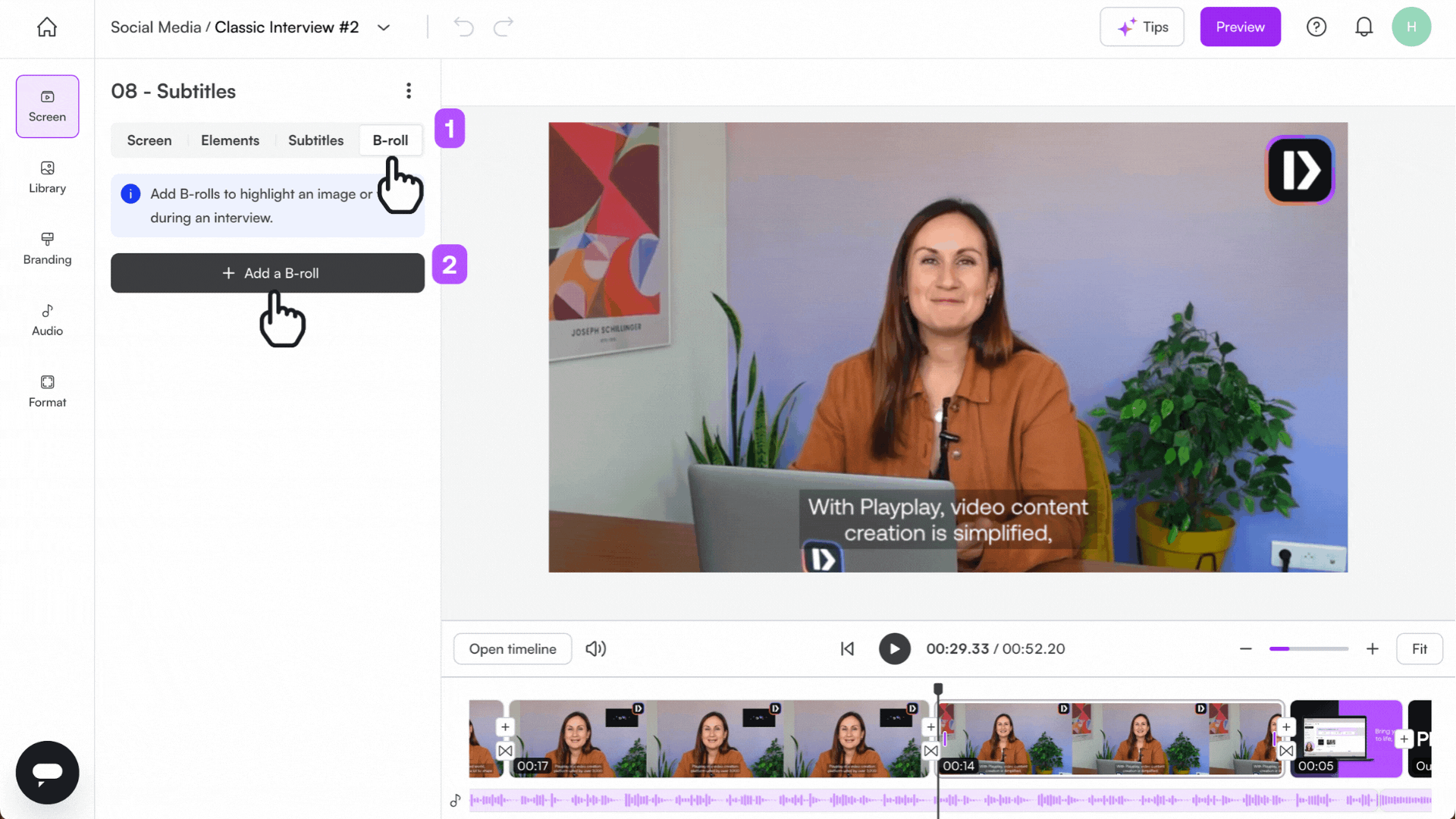The height and width of the screenshot is (819, 1456).
Task: Open the Format panel
Action: pyautogui.click(x=46, y=391)
